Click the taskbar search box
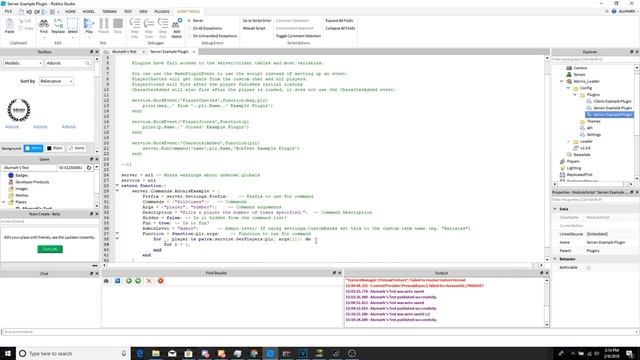The image size is (640, 360). (x=73, y=353)
